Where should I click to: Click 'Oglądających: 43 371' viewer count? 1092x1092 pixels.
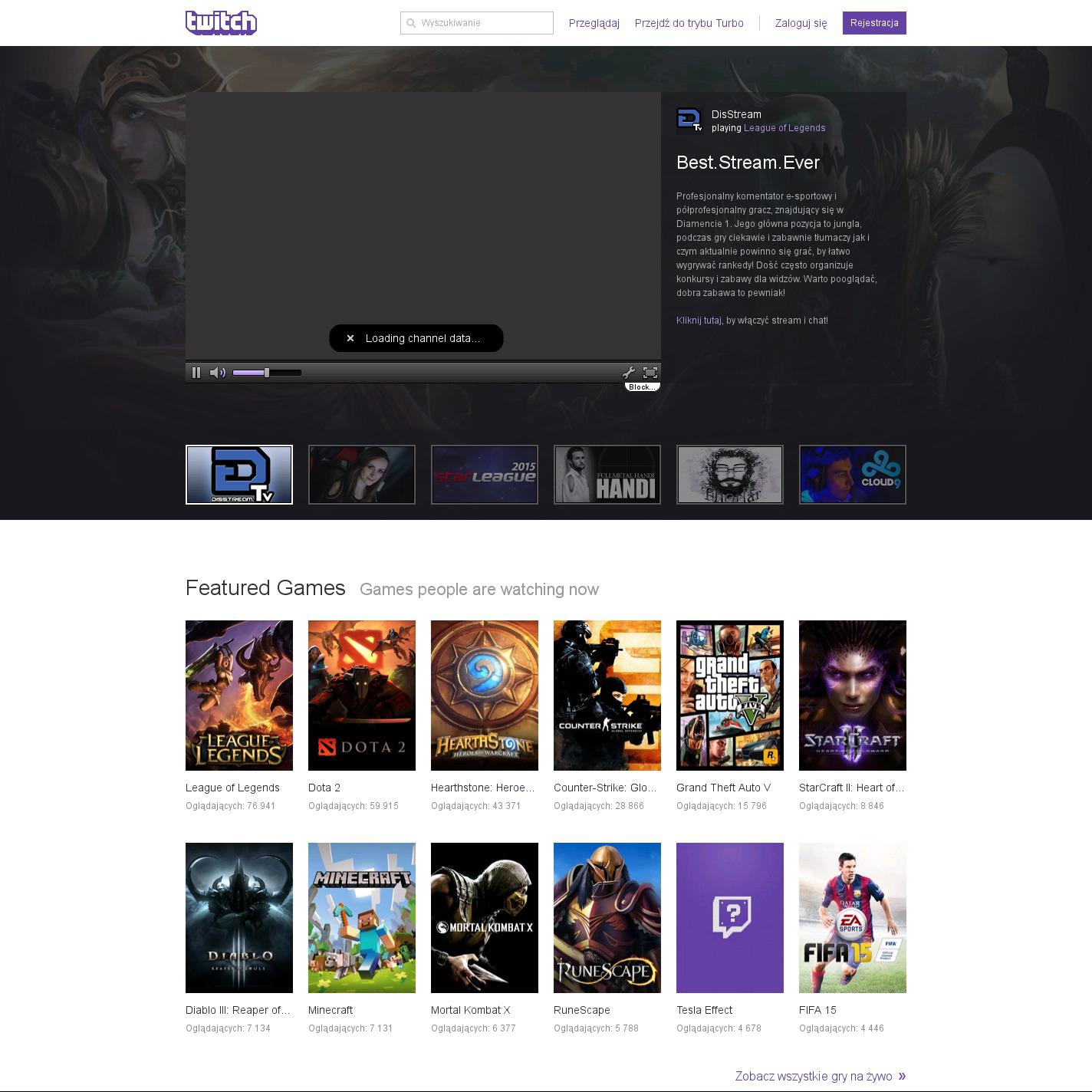point(475,806)
